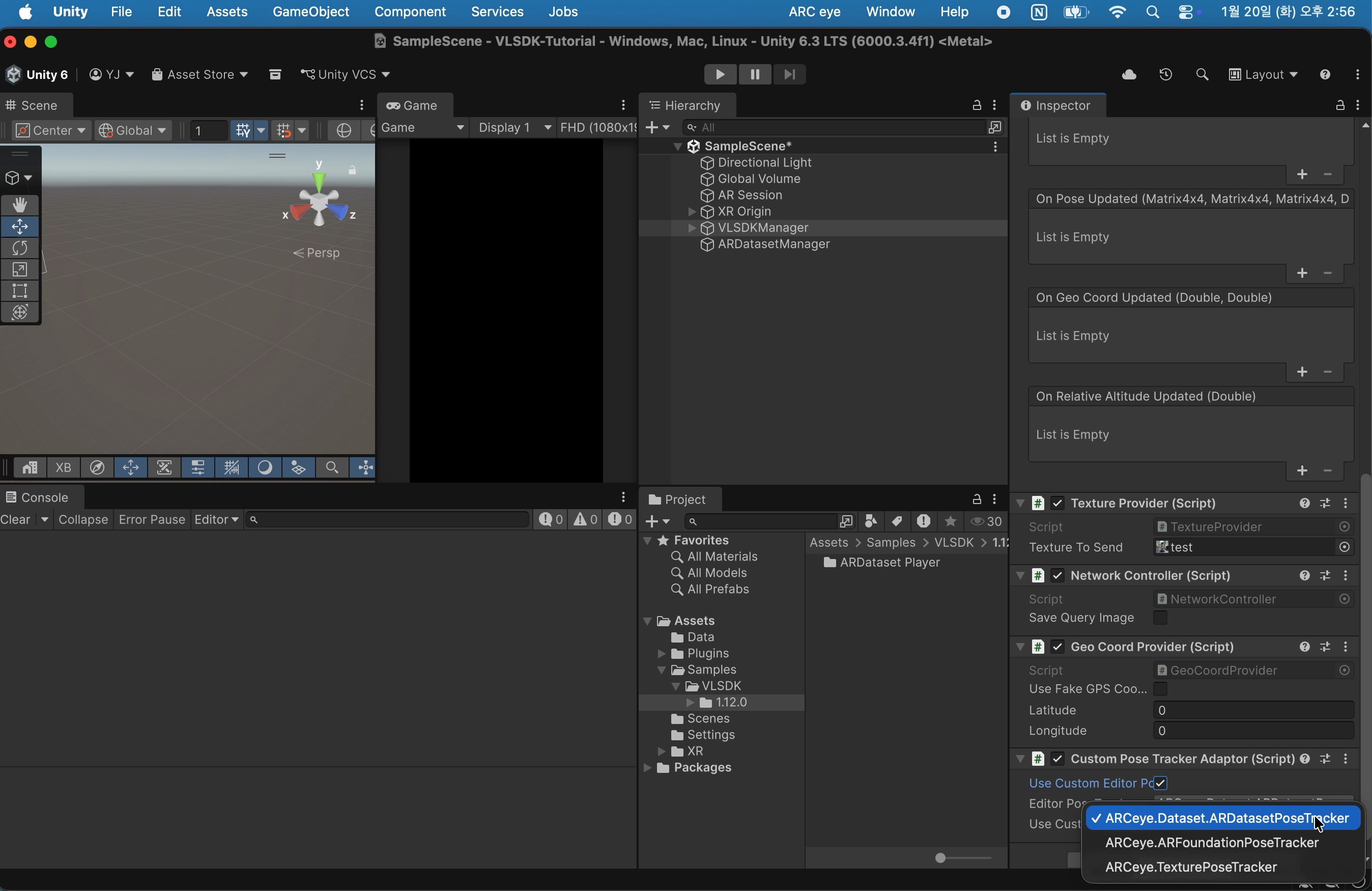Select the Scale tool in Scene
The image size is (1372, 891).
(20, 270)
